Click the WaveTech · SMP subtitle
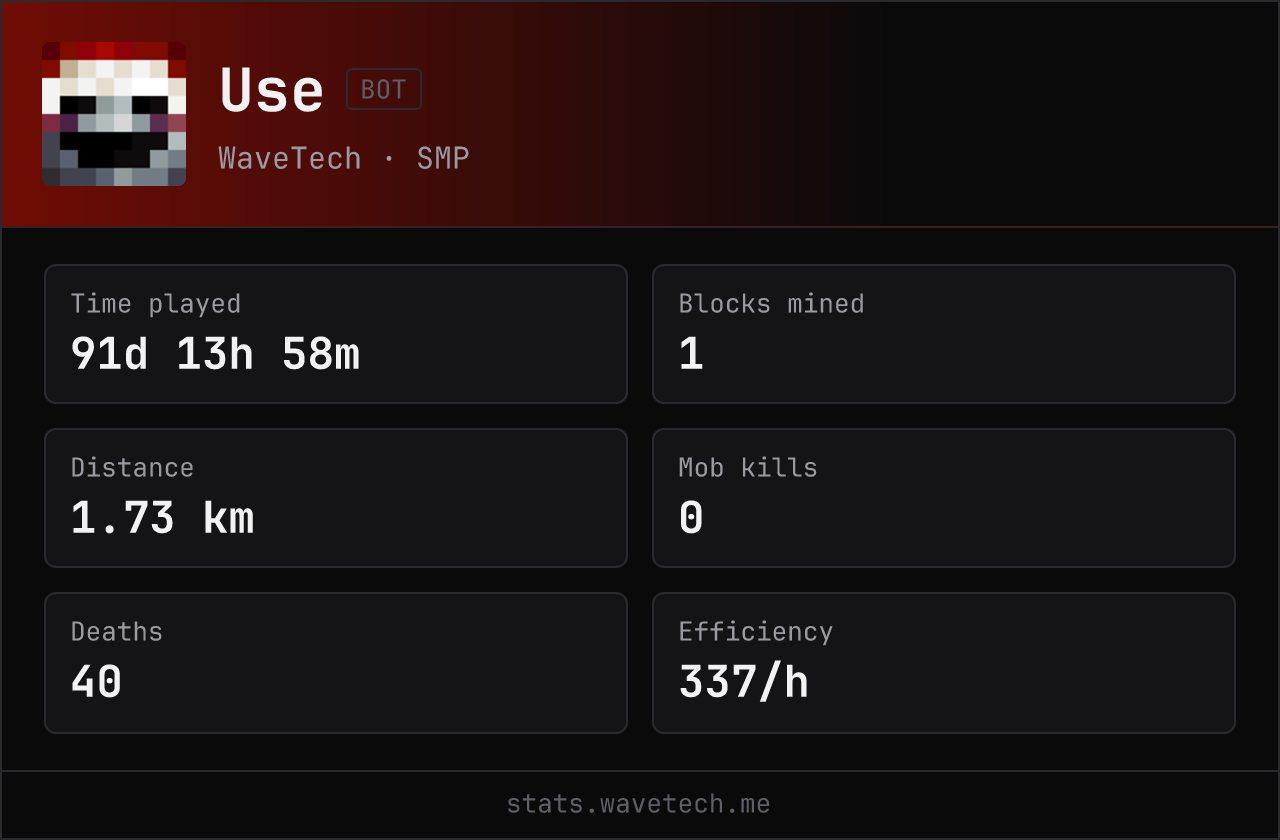The width and height of the screenshot is (1280, 840). (344, 158)
